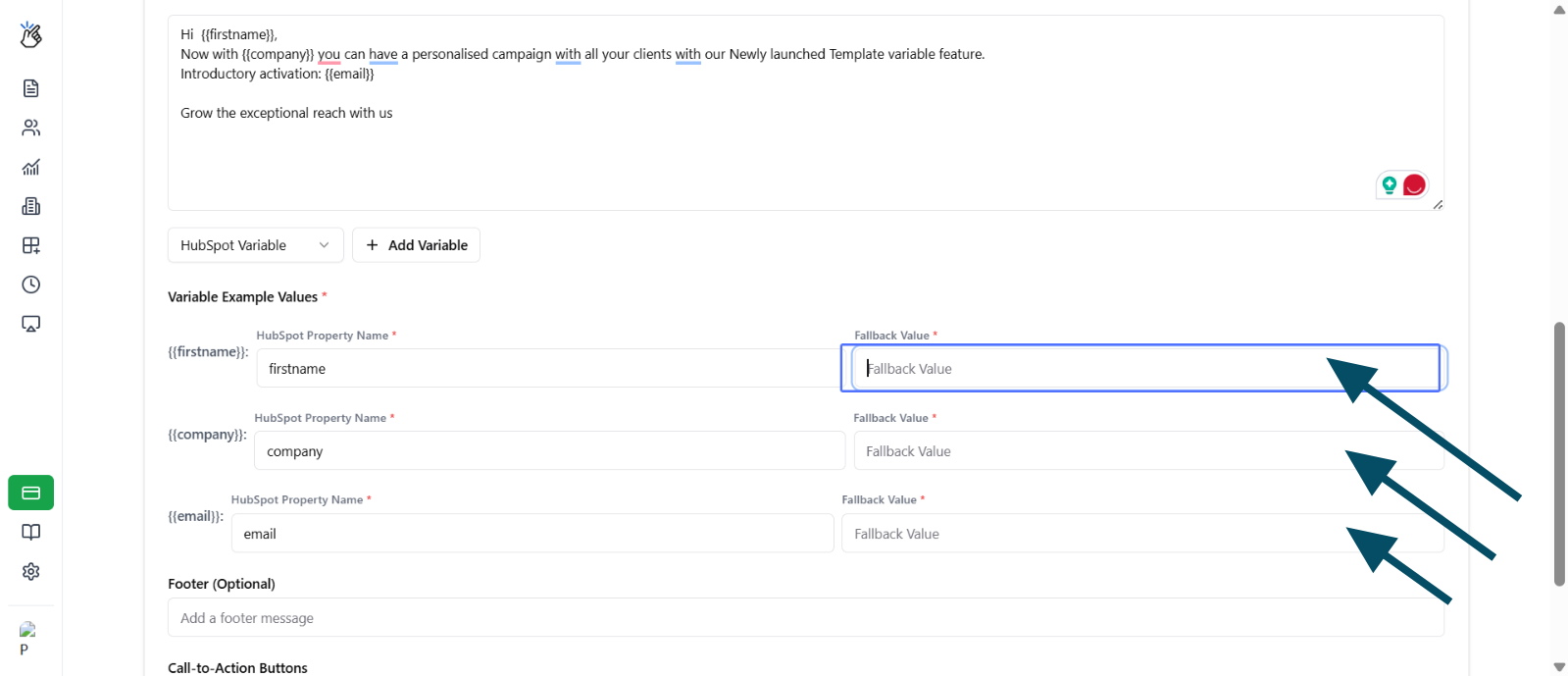Click the Variable Example Values heading

242,297
